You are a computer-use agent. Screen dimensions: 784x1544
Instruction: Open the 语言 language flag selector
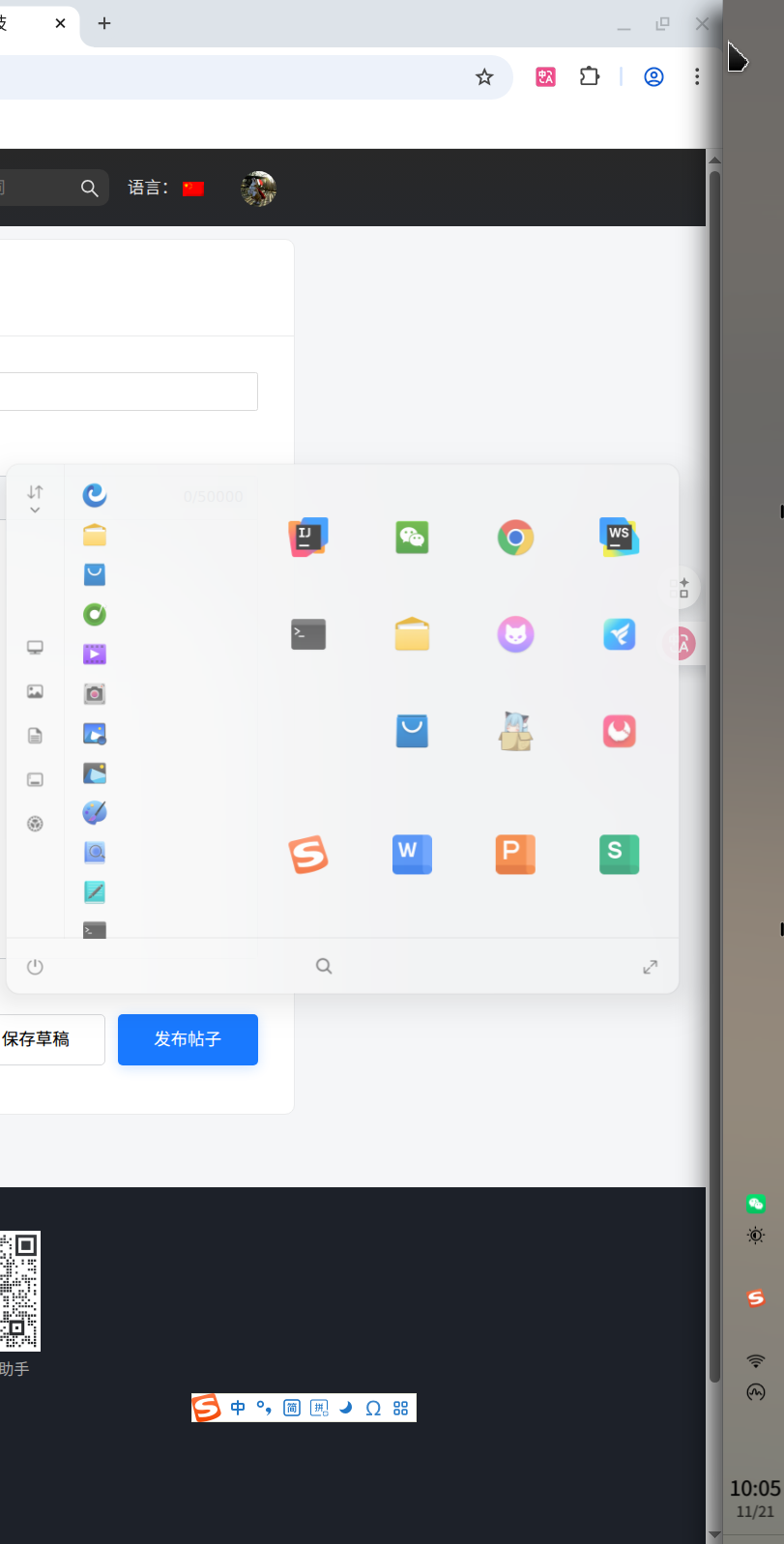point(193,189)
